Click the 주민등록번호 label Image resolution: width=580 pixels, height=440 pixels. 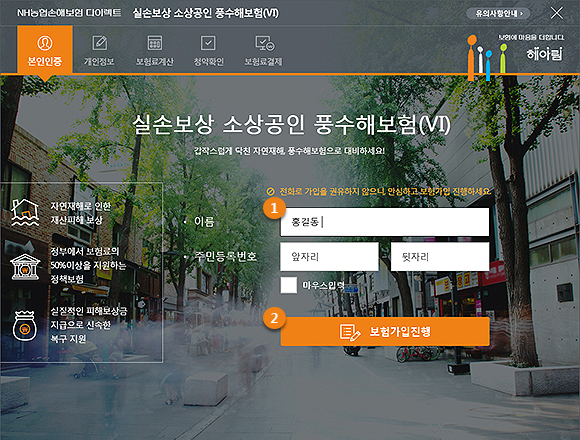[226, 256]
